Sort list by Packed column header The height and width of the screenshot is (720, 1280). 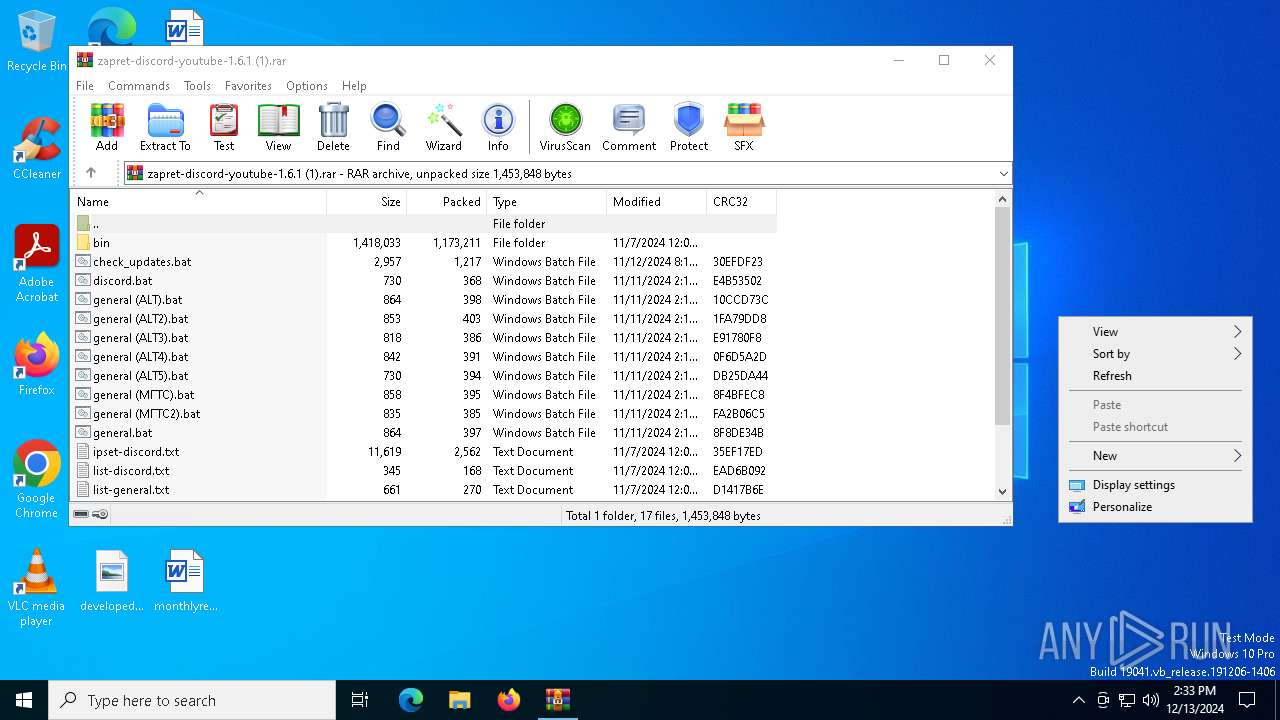tap(446, 202)
